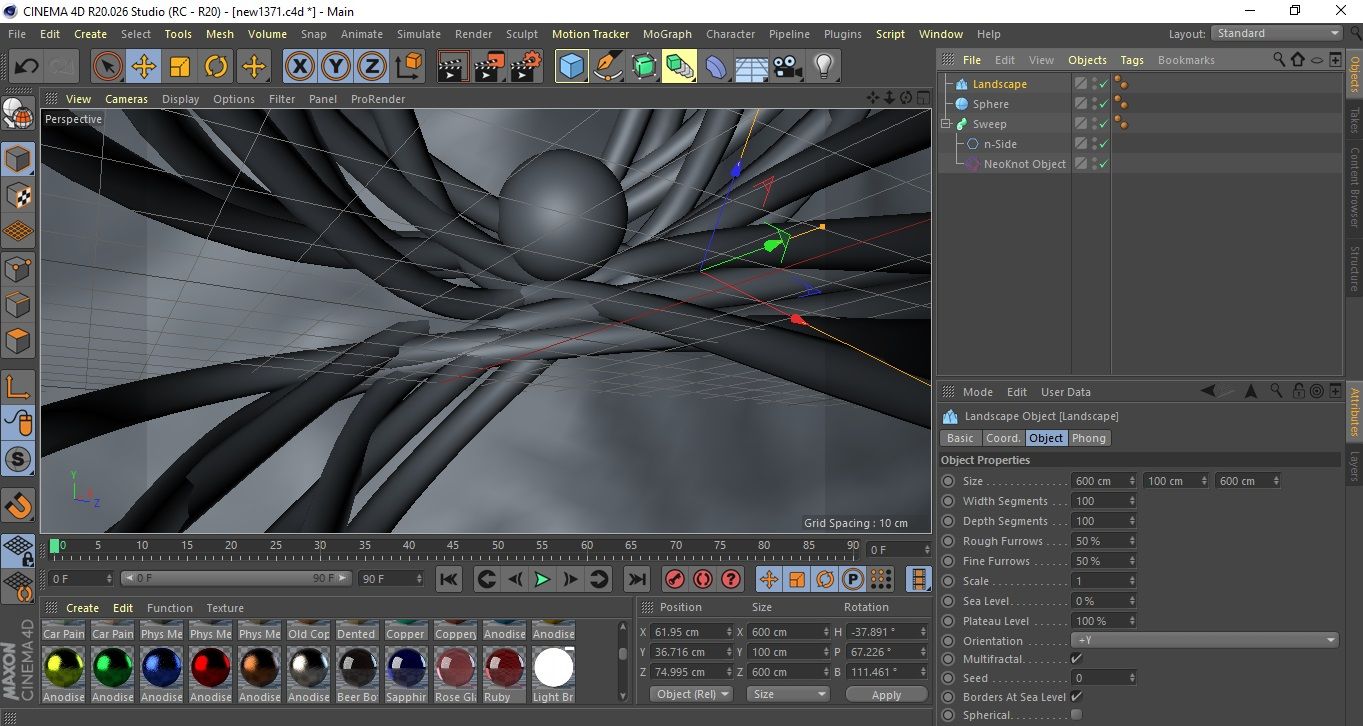Go to end of animation
1363x726 pixels.
pos(636,579)
